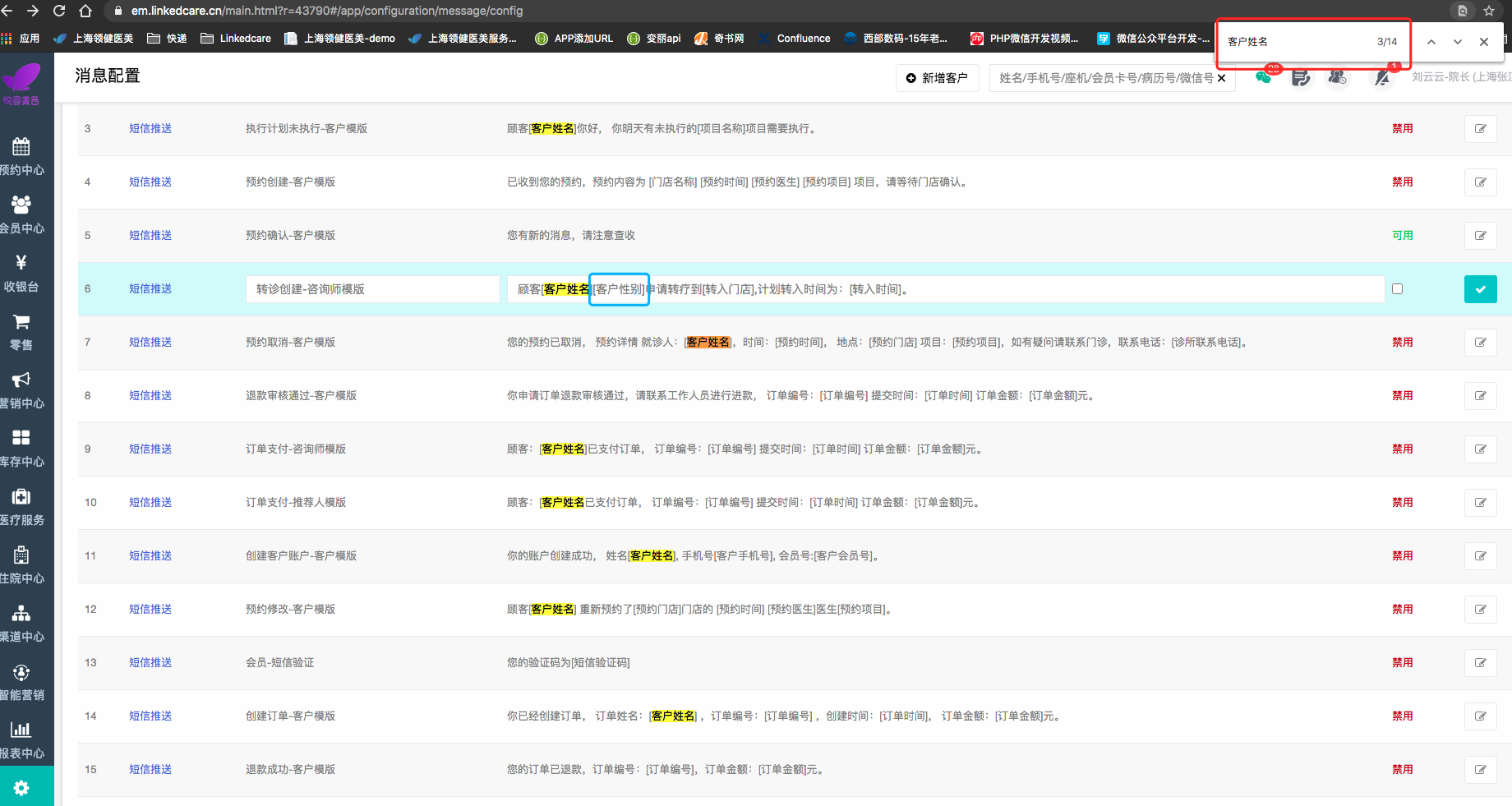Edit row 14 创建订单-客户模版
Viewport: 1512px width, 806px height.
[x=1480, y=716]
